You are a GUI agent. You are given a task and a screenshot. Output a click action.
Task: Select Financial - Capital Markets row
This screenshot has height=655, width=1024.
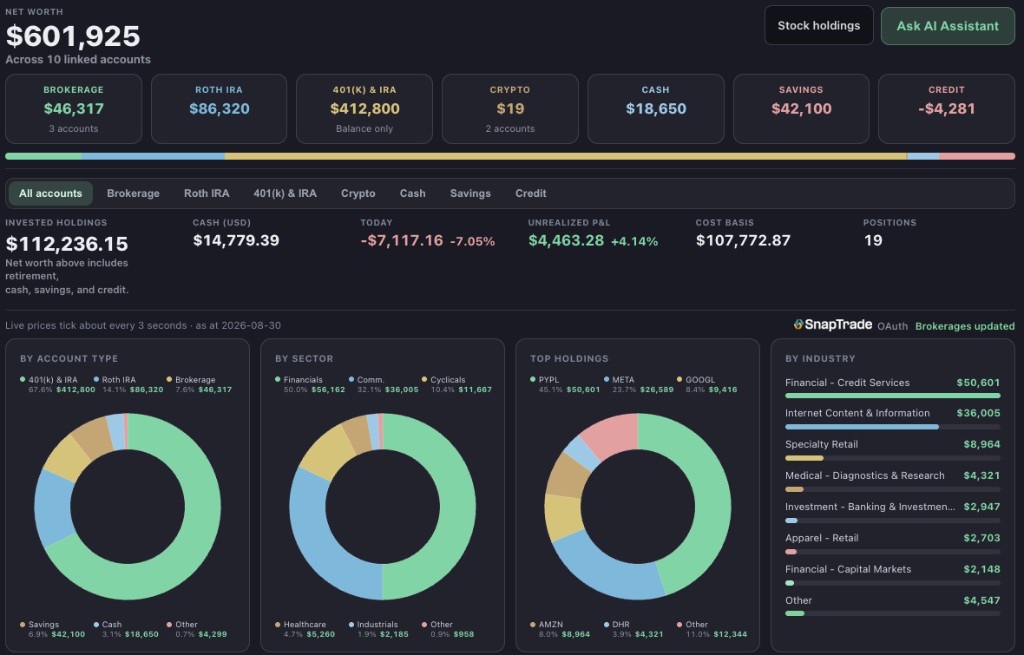[x=892, y=575]
